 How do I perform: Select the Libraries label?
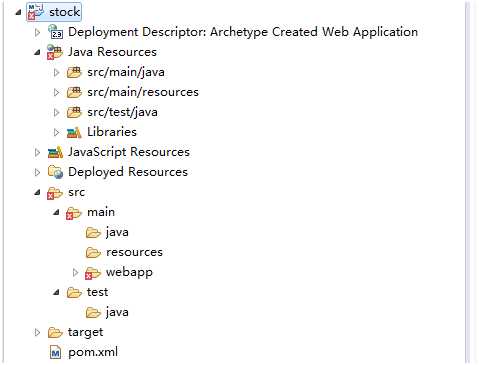tap(112, 132)
